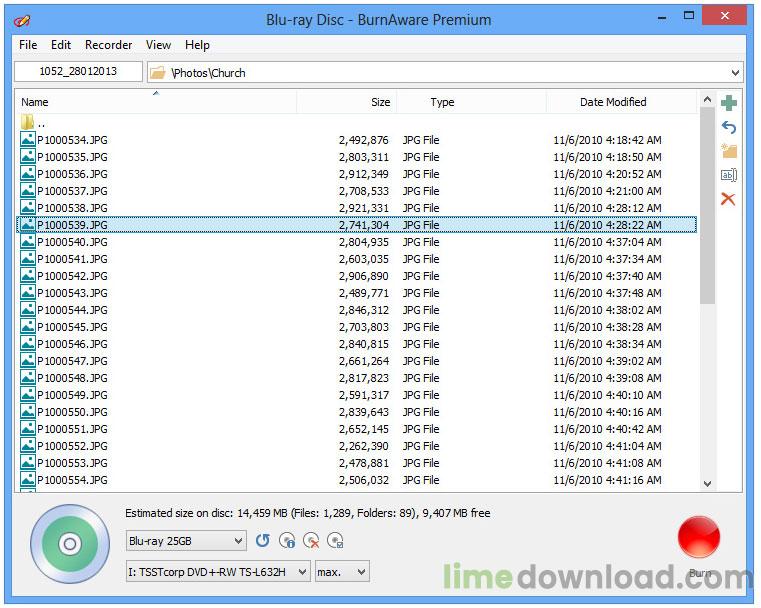Open the Edit menu
This screenshot has height=608, width=761.
coord(61,45)
